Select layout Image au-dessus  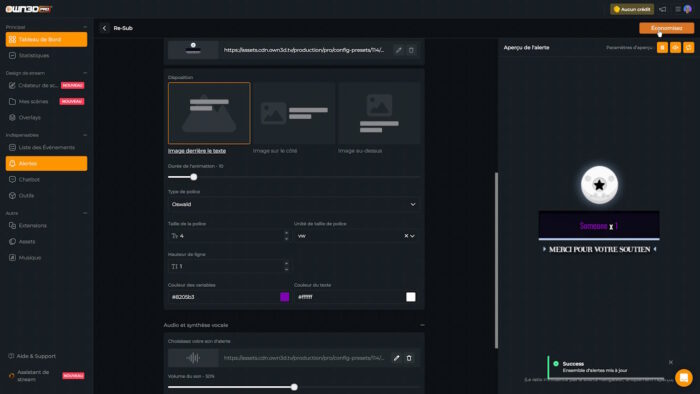(379, 113)
